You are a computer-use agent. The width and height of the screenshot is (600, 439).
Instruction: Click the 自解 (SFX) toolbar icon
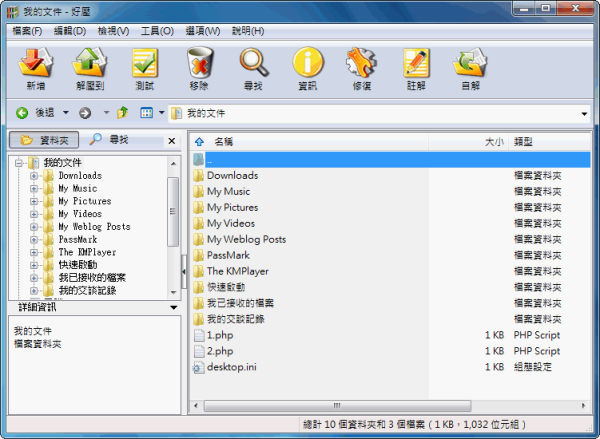coord(470,62)
